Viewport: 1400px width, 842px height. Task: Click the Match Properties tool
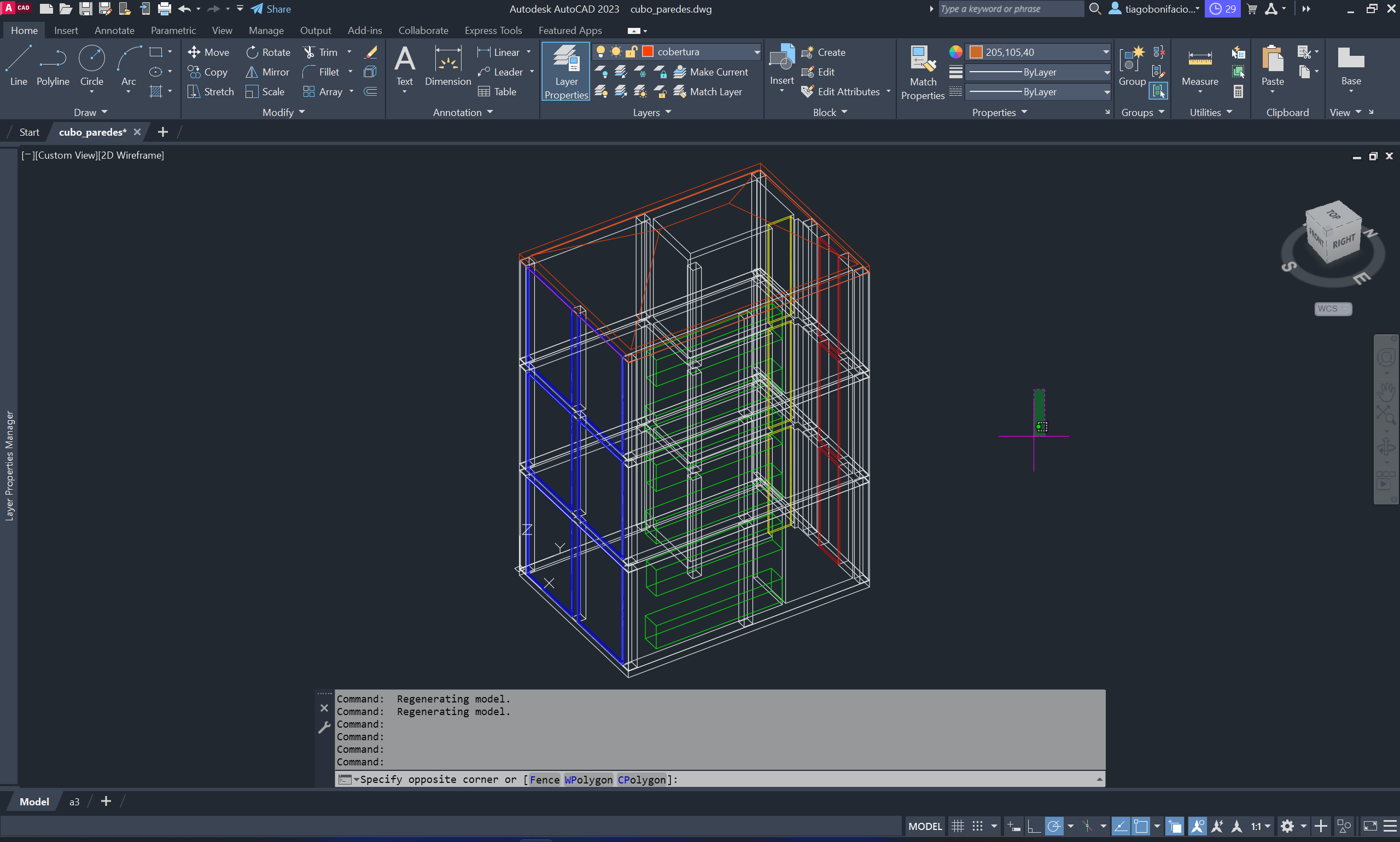[x=923, y=71]
